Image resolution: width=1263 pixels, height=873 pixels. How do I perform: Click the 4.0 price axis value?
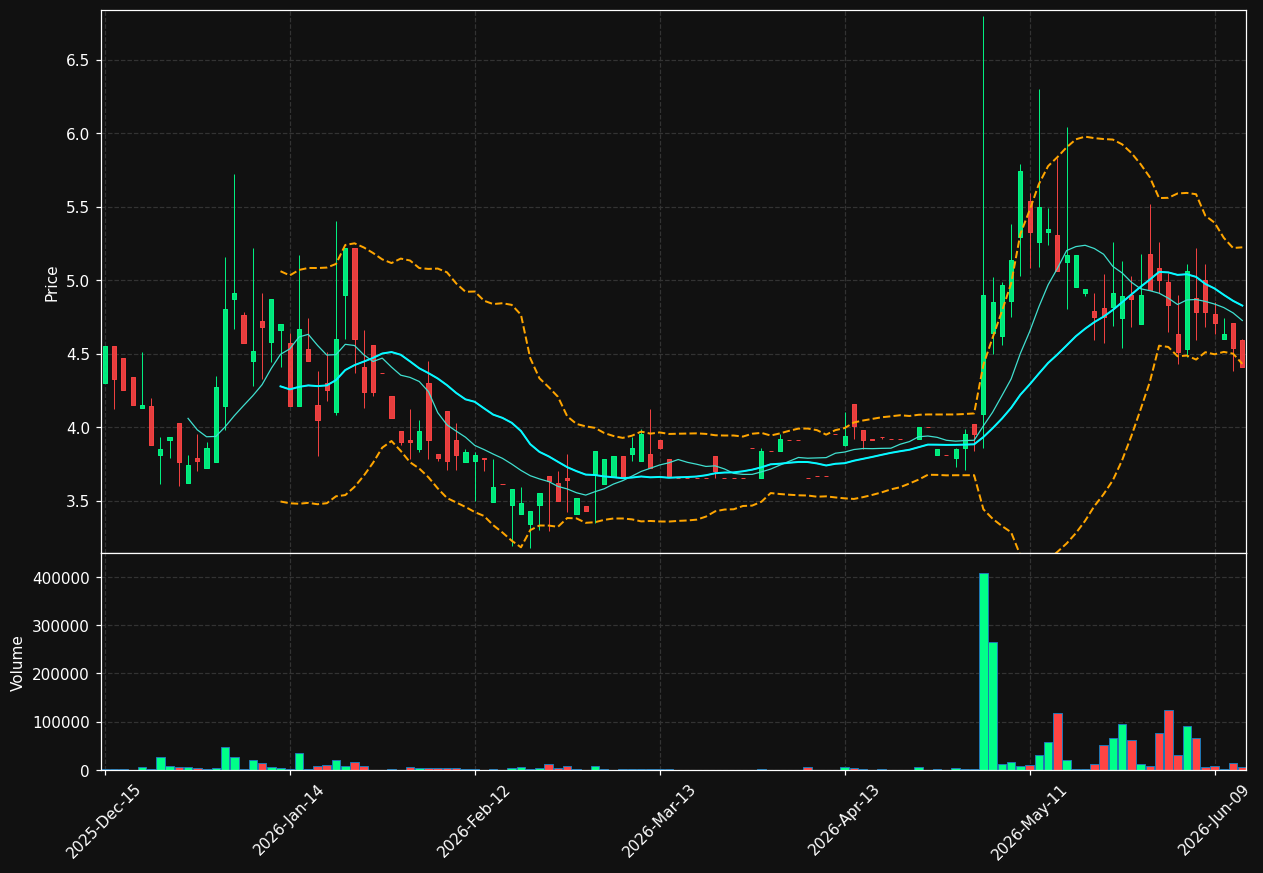pos(77,428)
